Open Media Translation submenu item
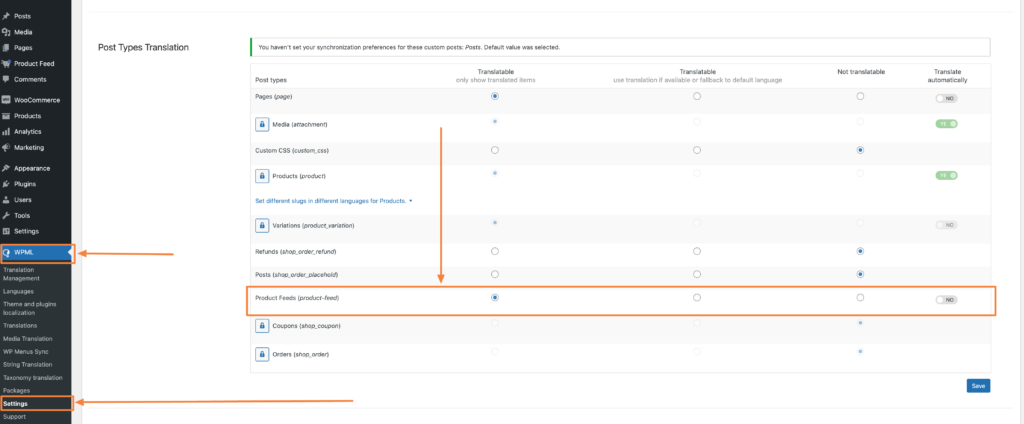 (27, 338)
